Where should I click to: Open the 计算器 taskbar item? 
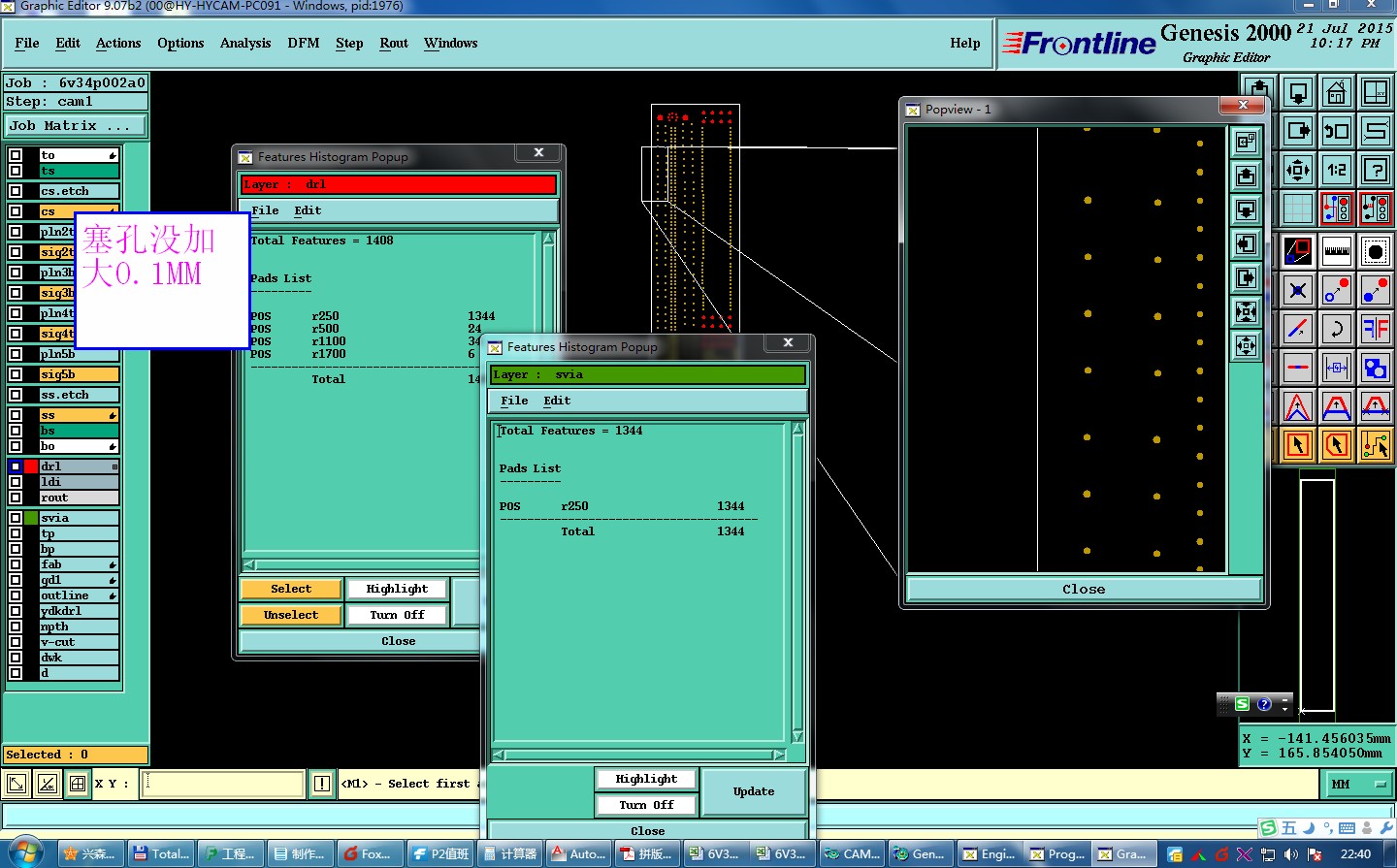[509, 853]
